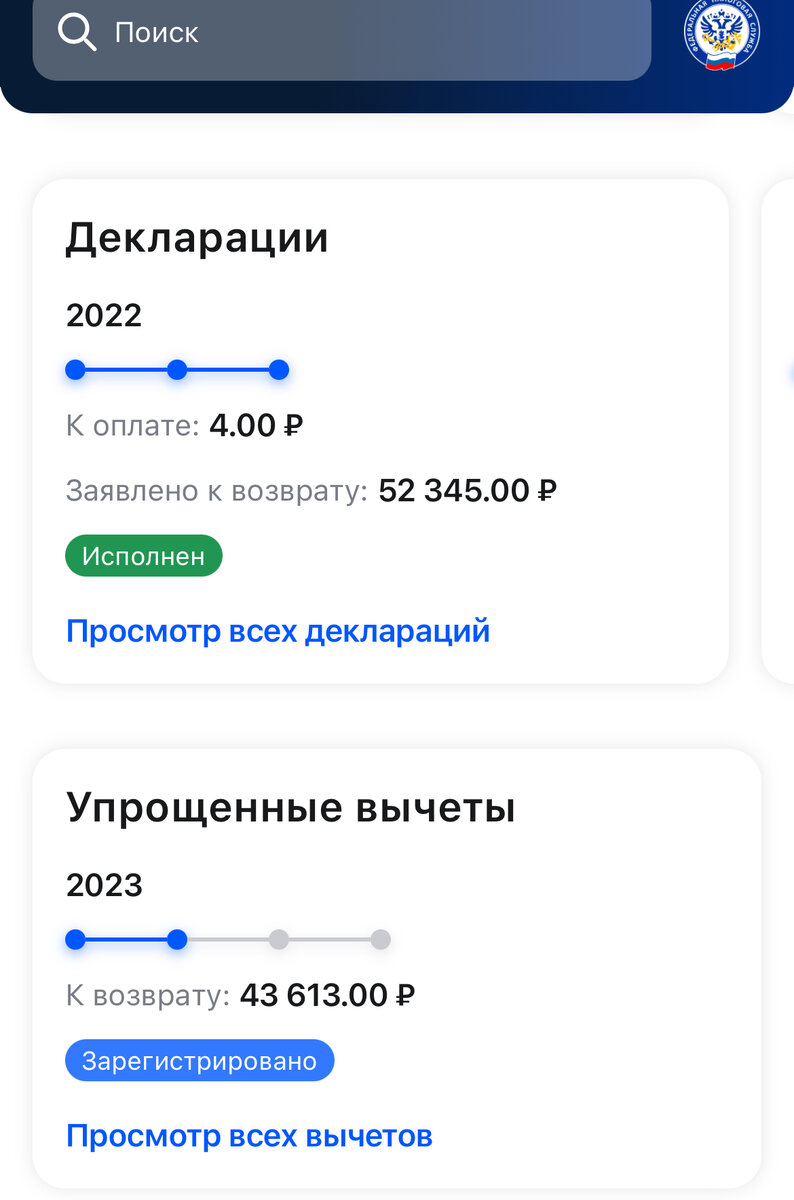Select first step dot of 2023 deduction

point(75,940)
